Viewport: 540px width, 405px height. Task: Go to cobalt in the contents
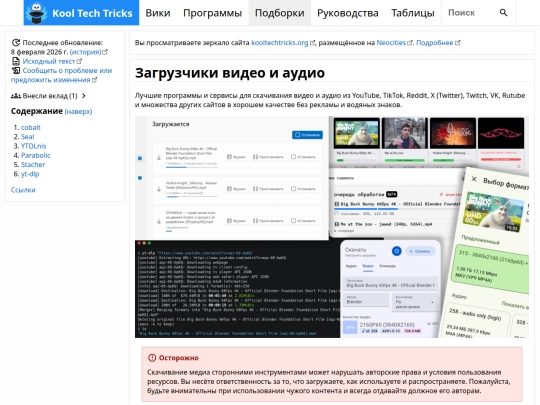tap(31, 127)
